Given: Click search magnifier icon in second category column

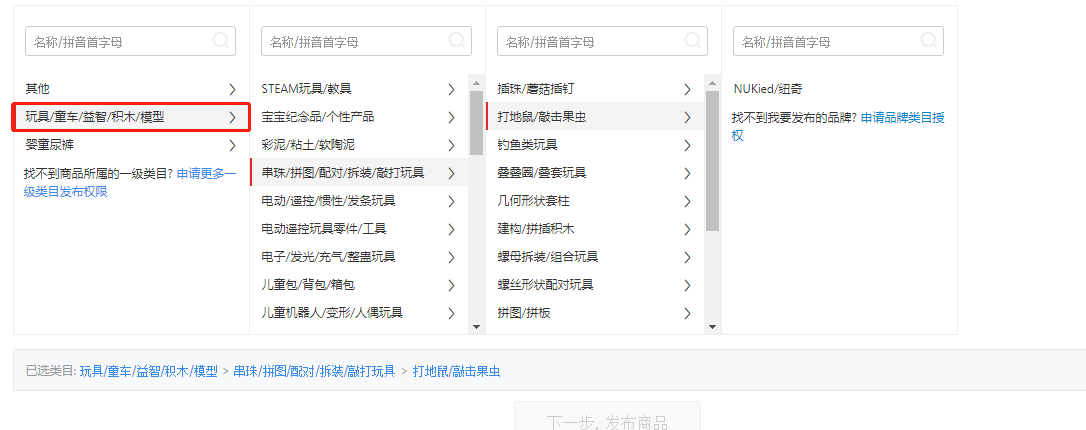Looking at the screenshot, I should click(x=457, y=41).
